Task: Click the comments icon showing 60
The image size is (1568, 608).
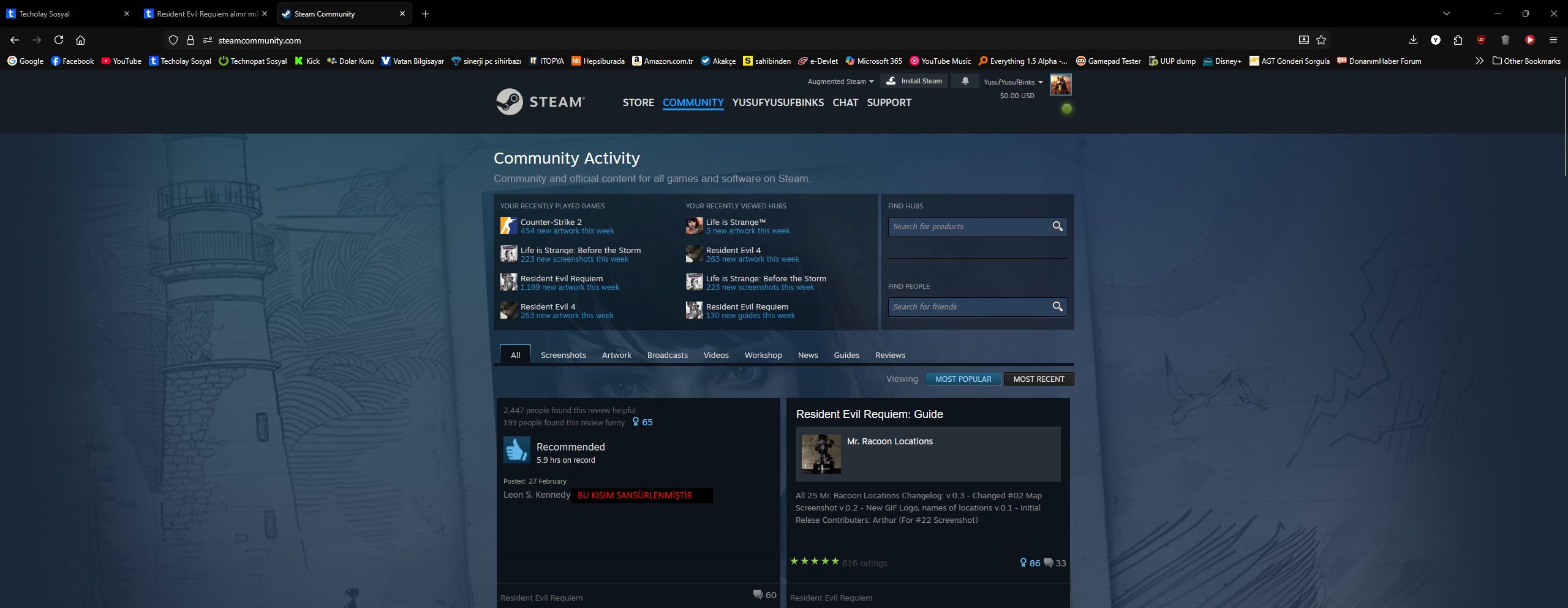Action: click(758, 595)
